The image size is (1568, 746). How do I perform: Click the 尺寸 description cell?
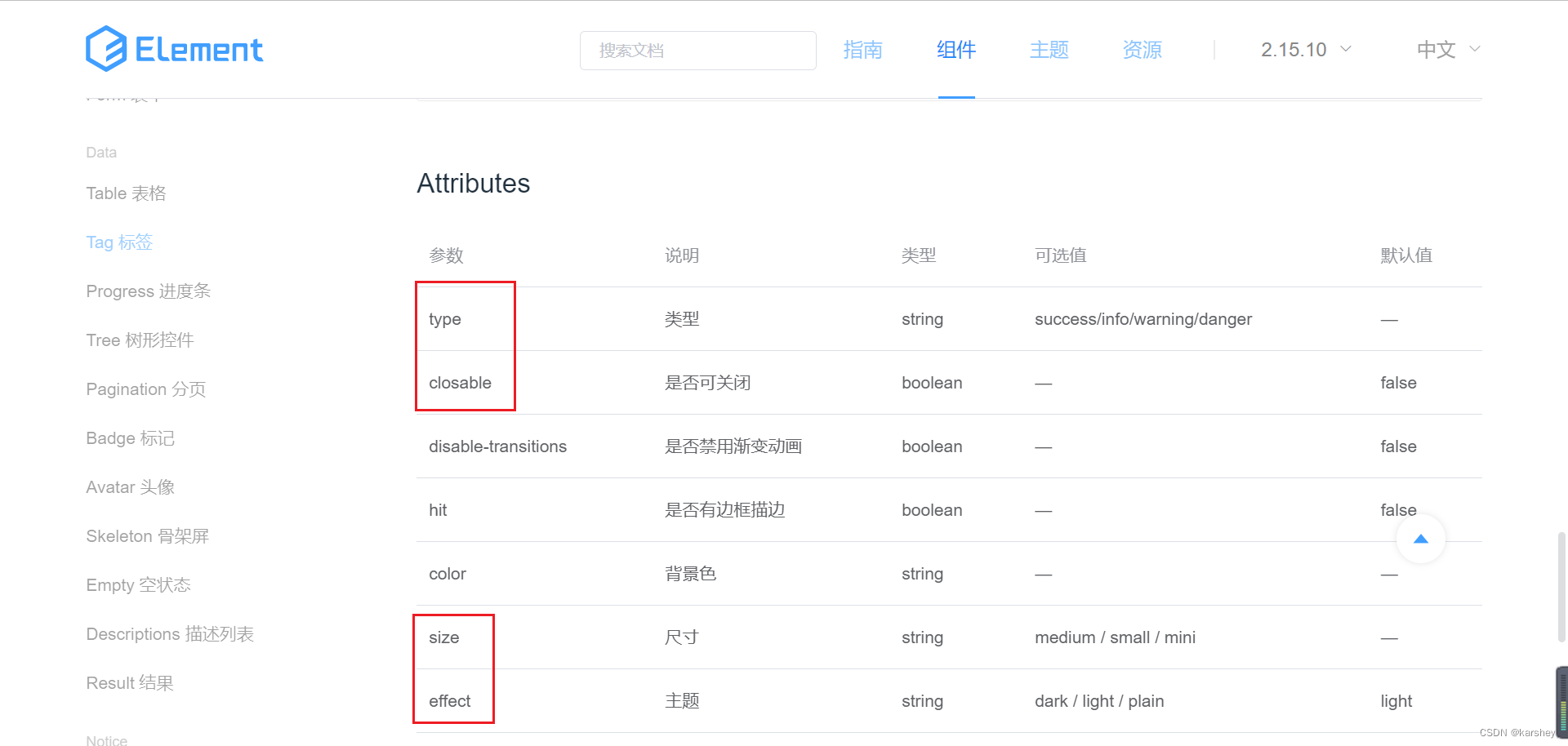coord(682,637)
